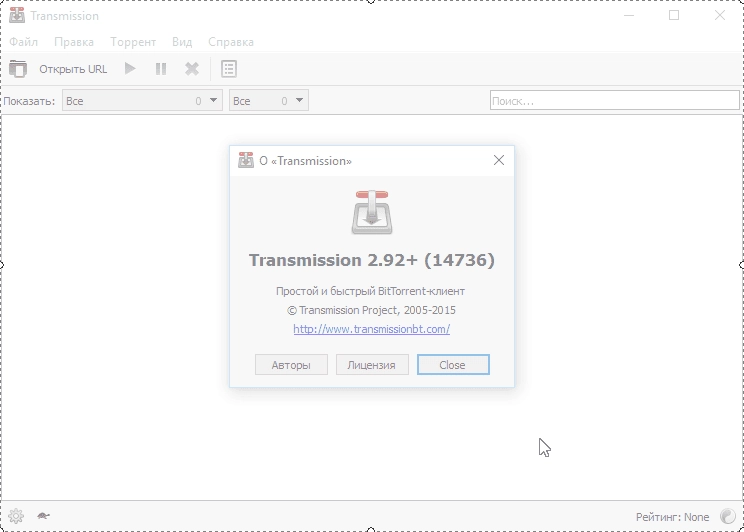Open the Справка menu

point(231,42)
